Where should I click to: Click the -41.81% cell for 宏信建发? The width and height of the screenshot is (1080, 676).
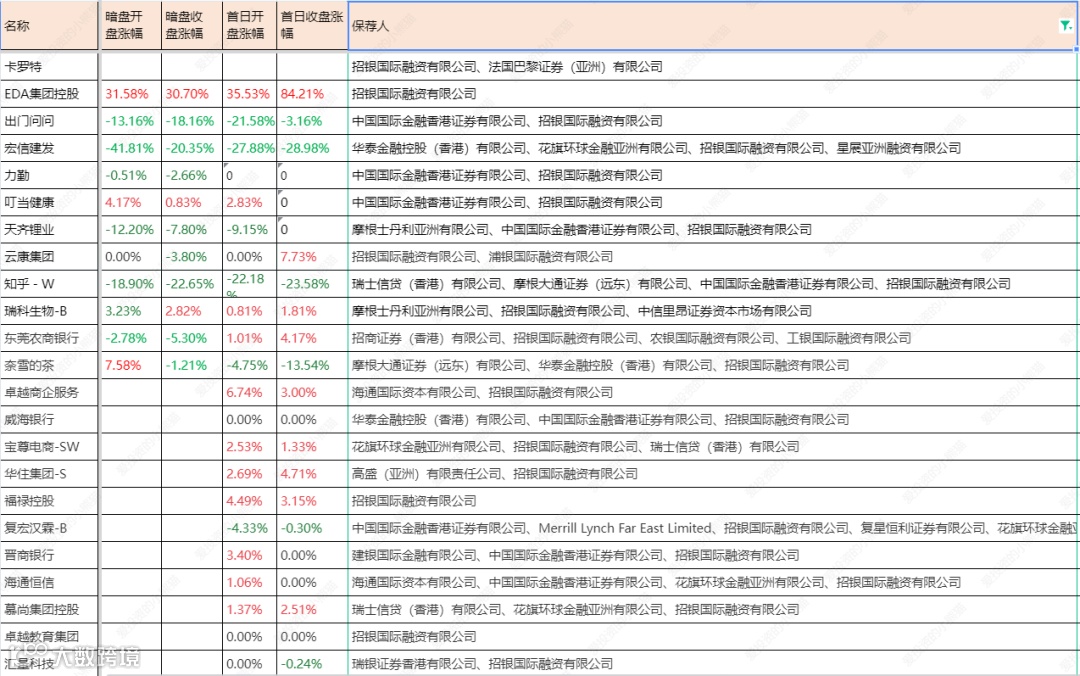click(131, 148)
